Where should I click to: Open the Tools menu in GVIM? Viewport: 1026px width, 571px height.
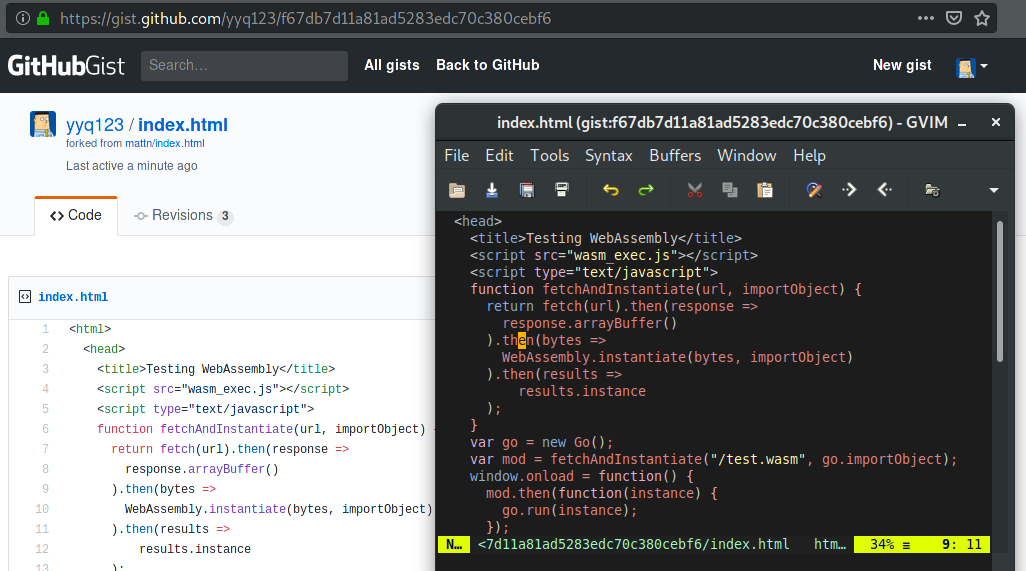pyautogui.click(x=550, y=156)
